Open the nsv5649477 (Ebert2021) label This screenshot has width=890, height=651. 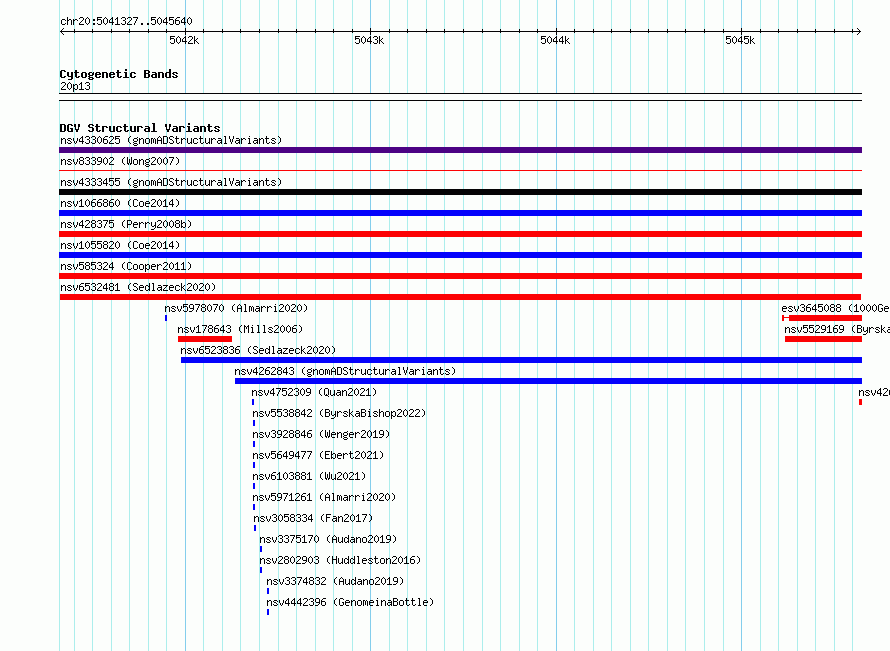[318, 455]
